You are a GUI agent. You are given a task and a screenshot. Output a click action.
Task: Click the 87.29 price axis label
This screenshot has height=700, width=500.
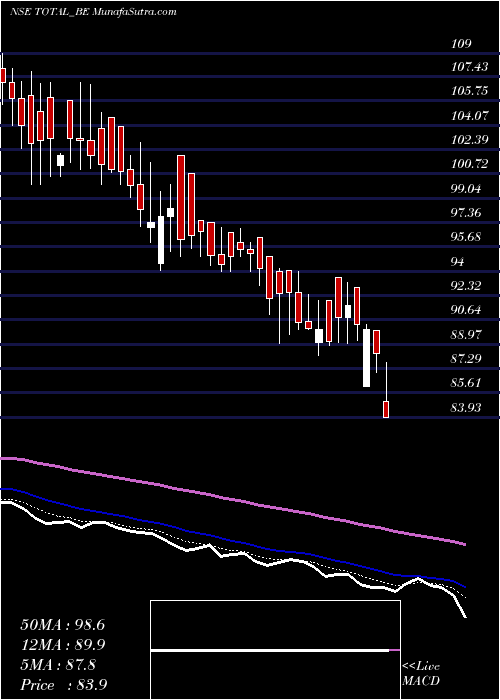point(466,358)
